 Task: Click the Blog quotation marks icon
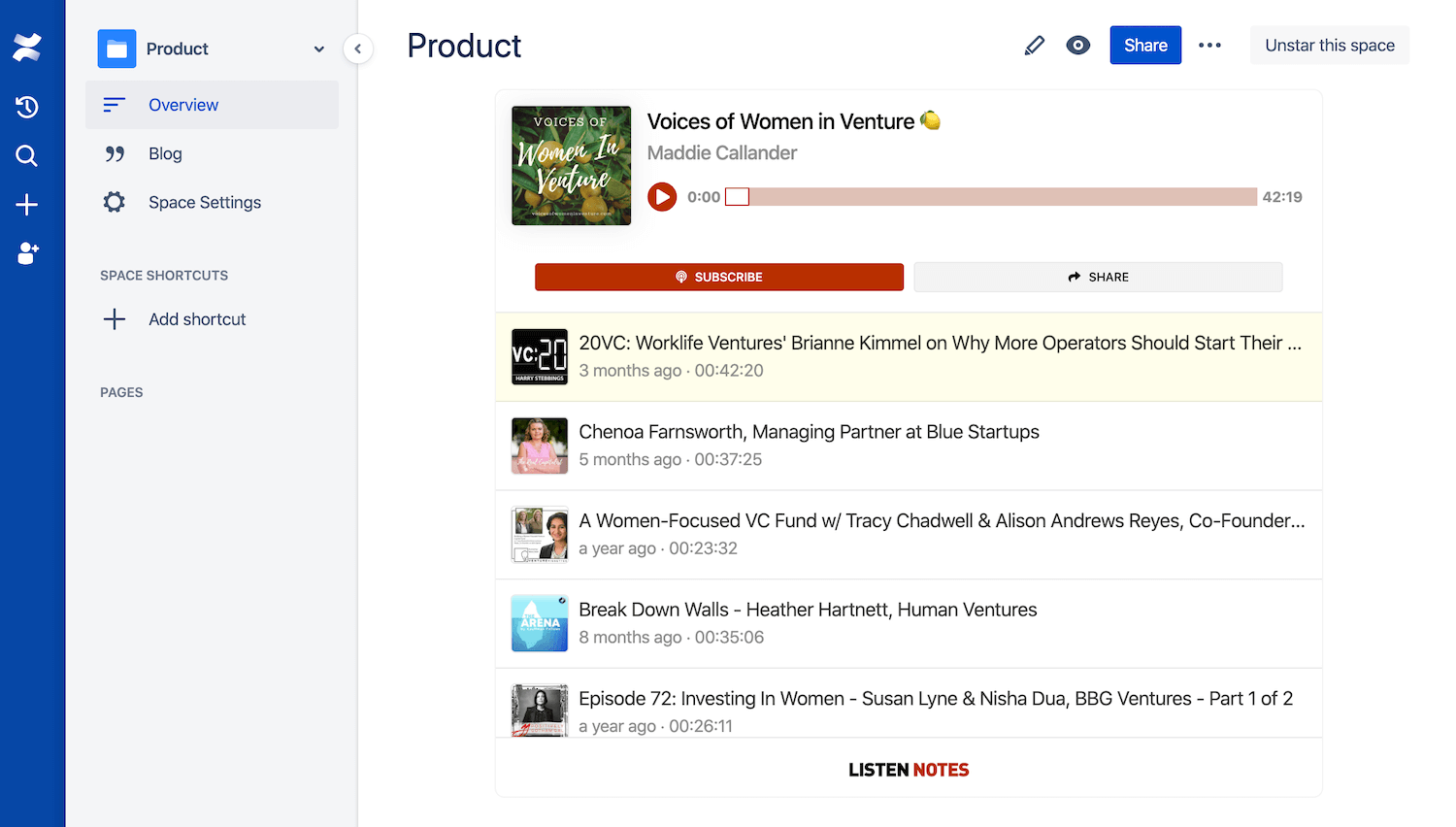click(x=115, y=153)
